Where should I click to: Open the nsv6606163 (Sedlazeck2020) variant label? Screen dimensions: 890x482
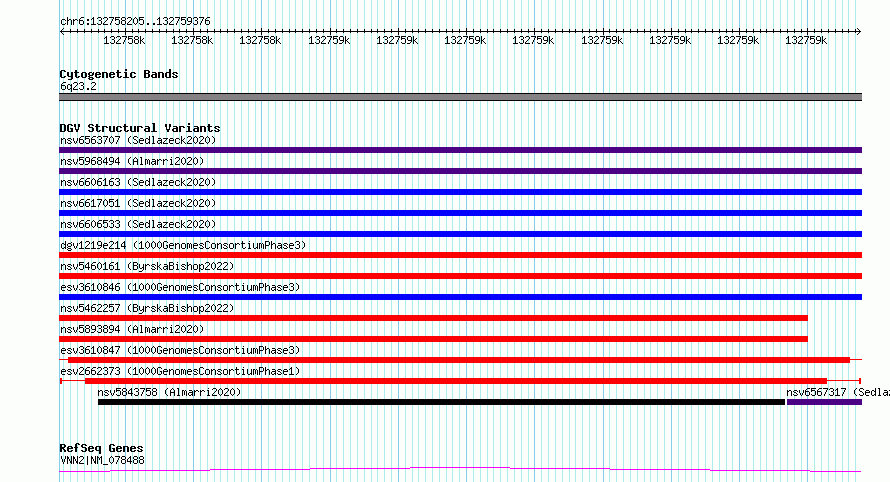pos(138,182)
